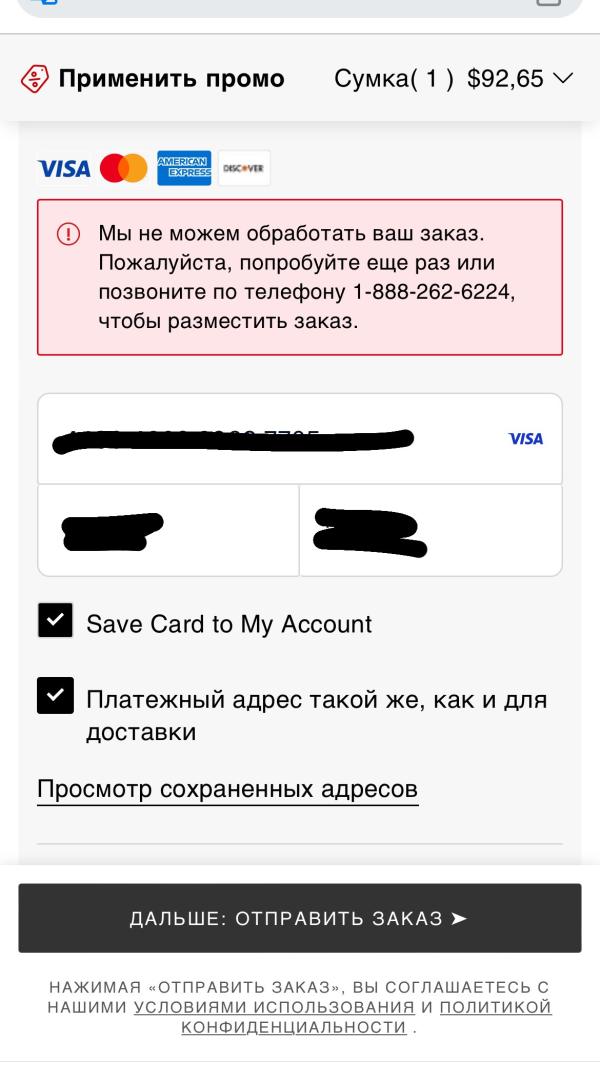Open Условиями использования link
The height and width of the screenshot is (1066, 600).
point(274,1007)
